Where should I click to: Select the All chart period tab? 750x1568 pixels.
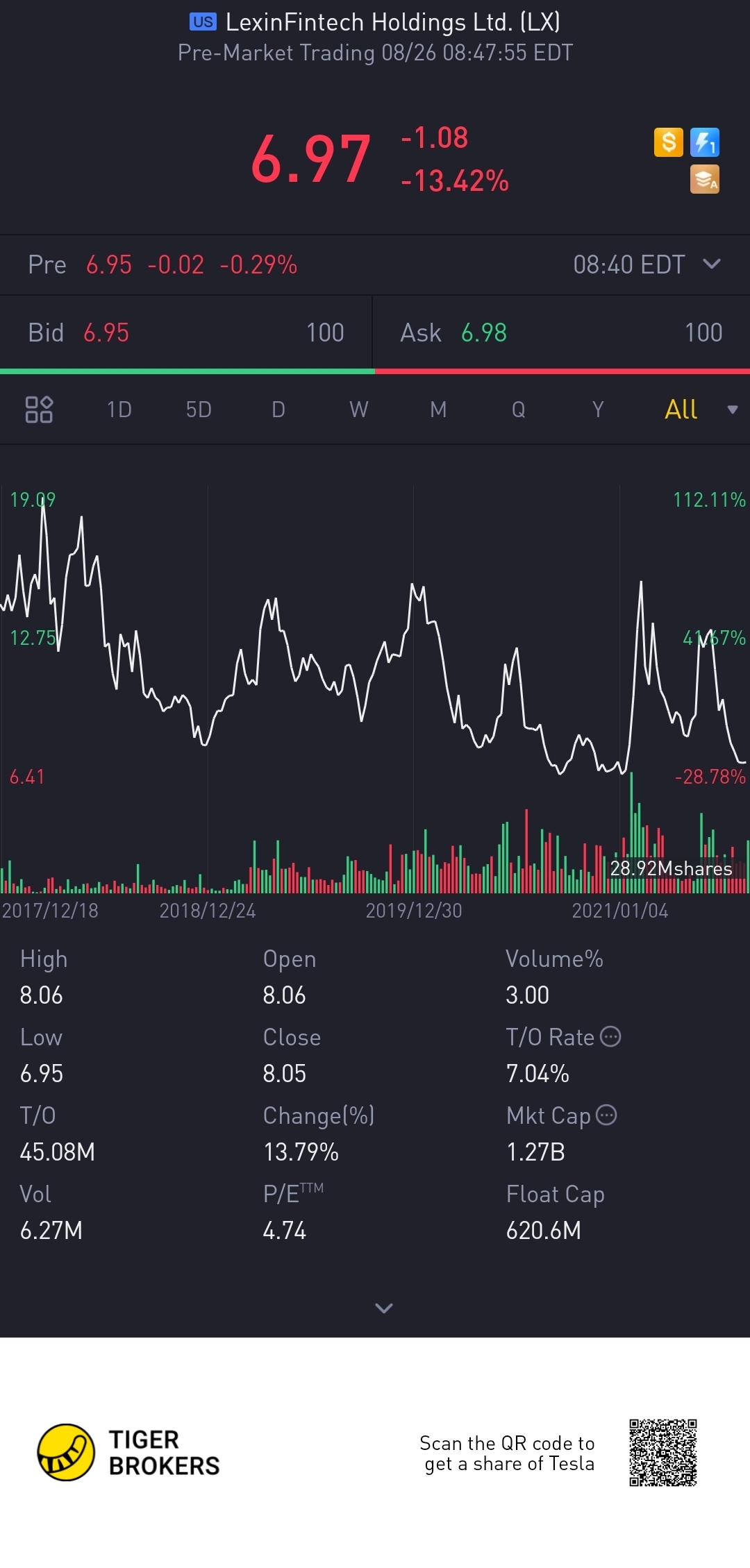pos(681,410)
